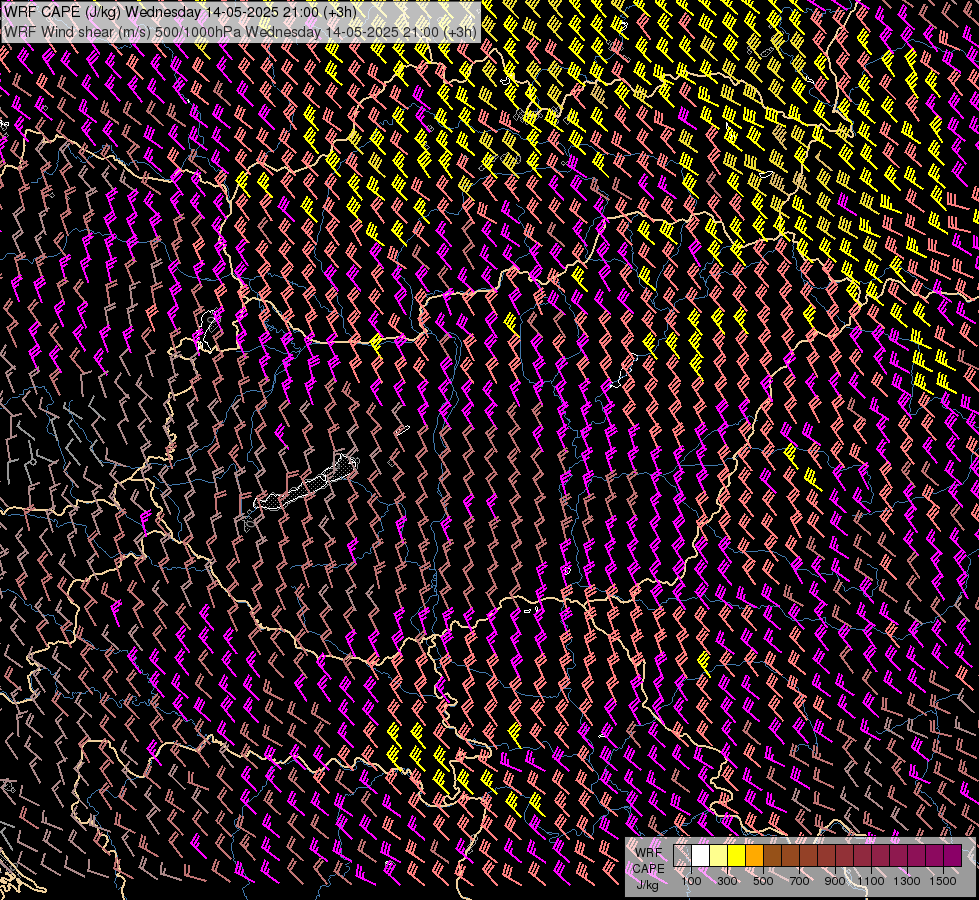Click the hatched Lake Balaton shape on map
The image size is (979, 900).
click(x=306, y=484)
